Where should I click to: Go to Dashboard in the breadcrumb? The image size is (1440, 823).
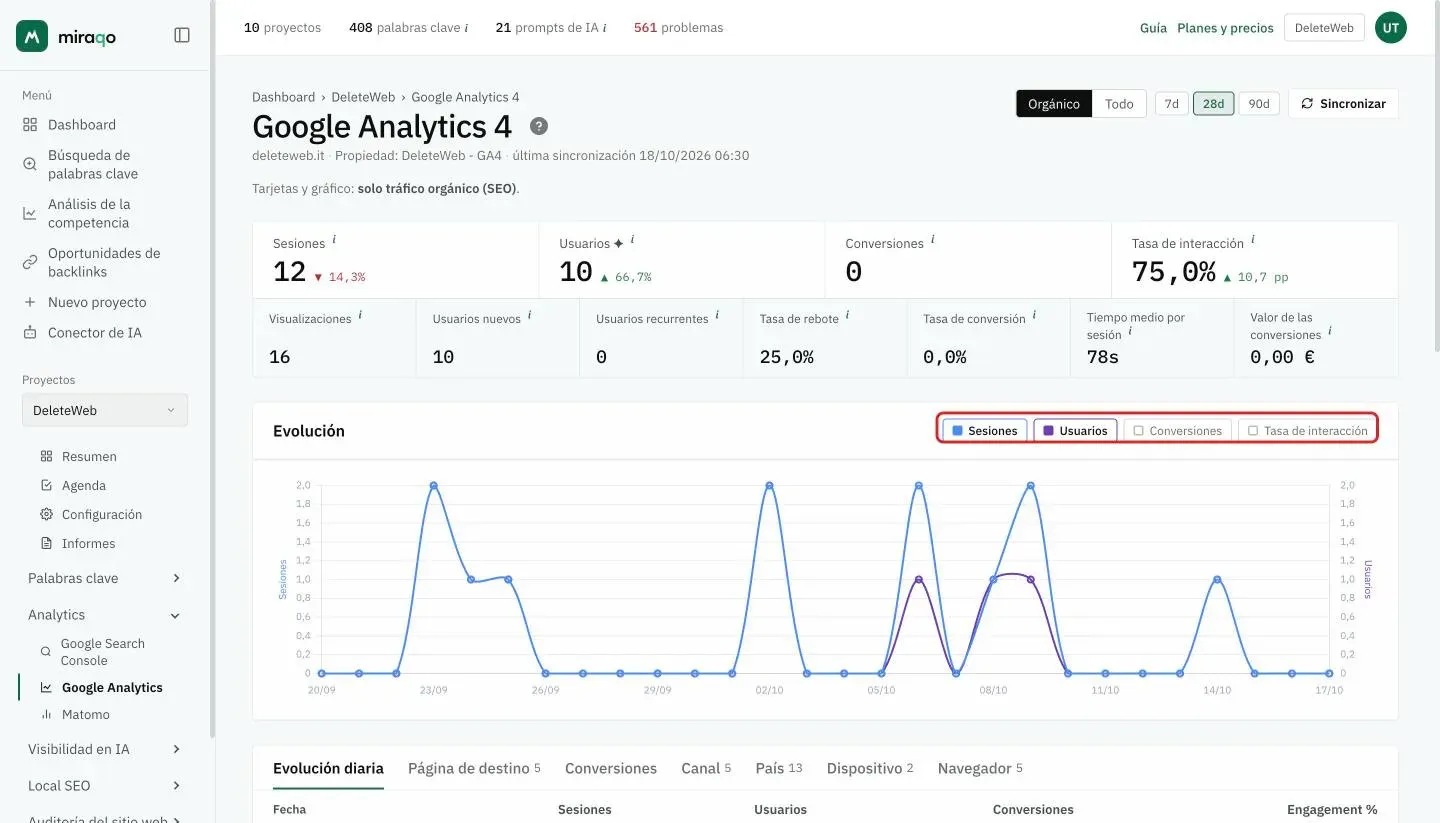click(283, 97)
